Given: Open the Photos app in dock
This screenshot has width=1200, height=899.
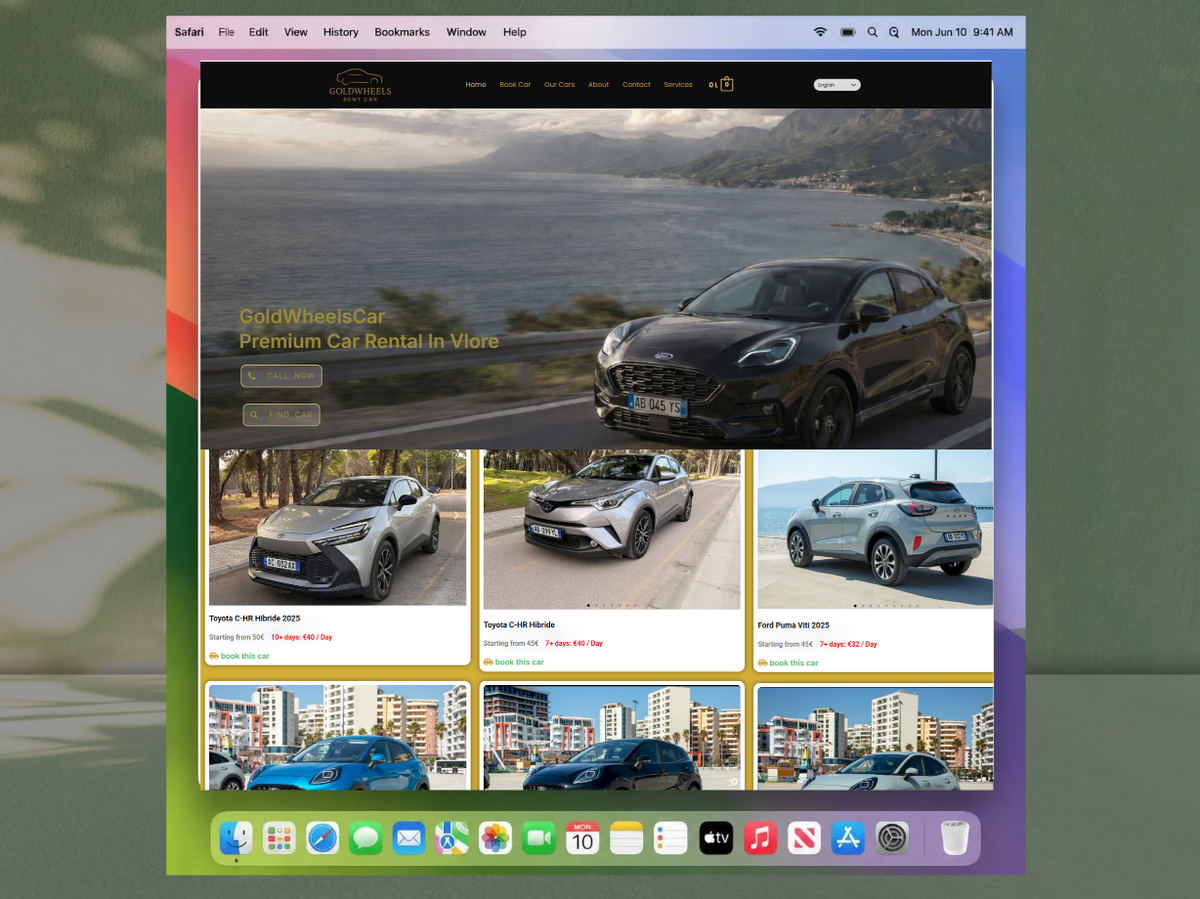Looking at the screenshot, I should tap(496, 838).
